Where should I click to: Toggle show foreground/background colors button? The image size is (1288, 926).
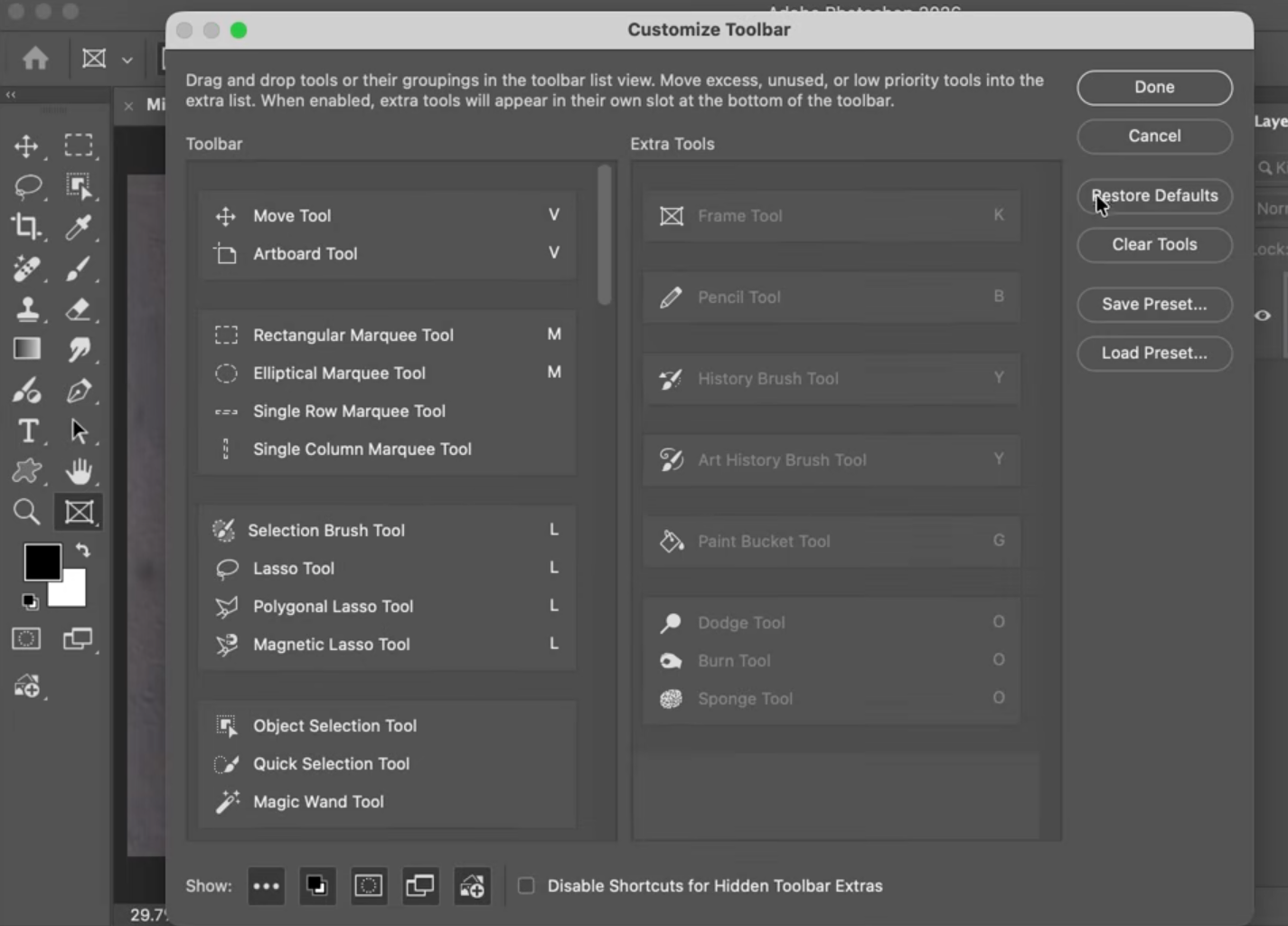click(316, 885)
